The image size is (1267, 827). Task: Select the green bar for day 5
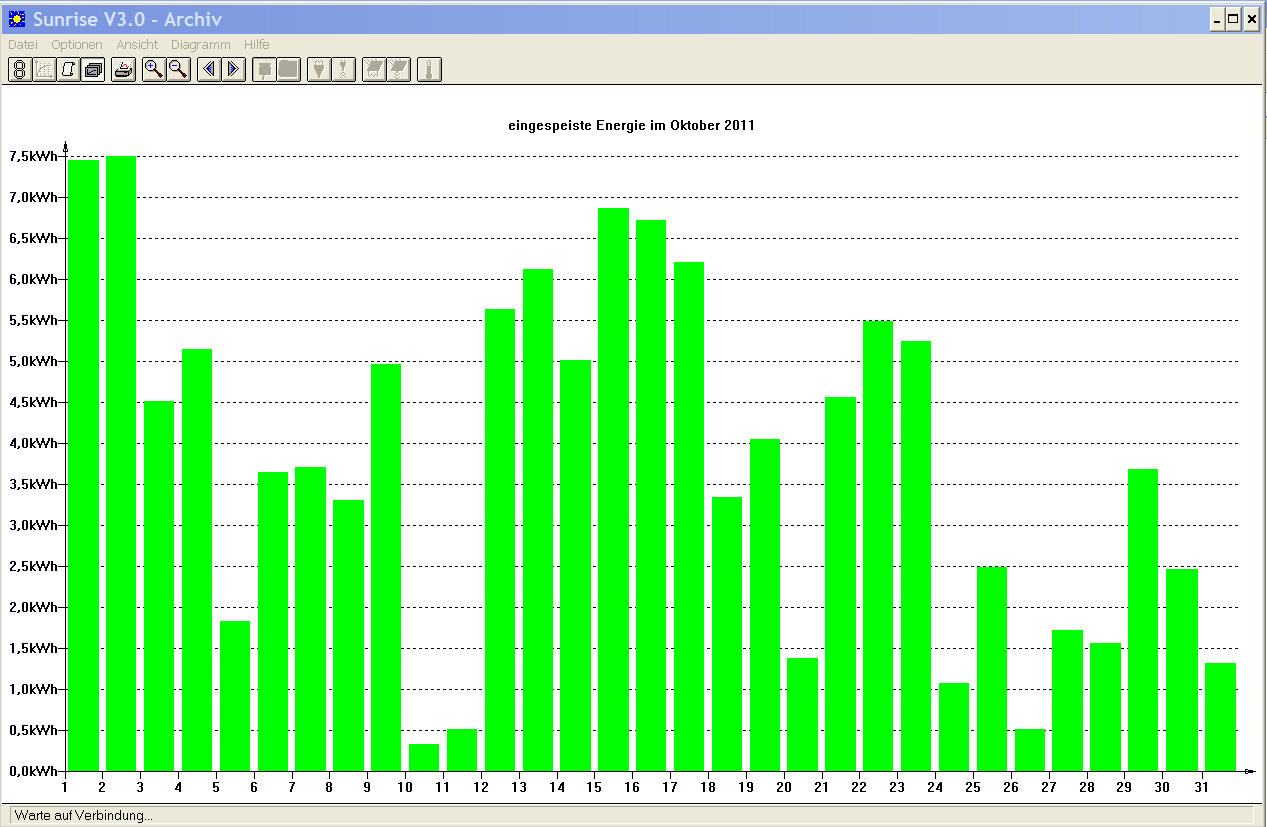[235, 696]
